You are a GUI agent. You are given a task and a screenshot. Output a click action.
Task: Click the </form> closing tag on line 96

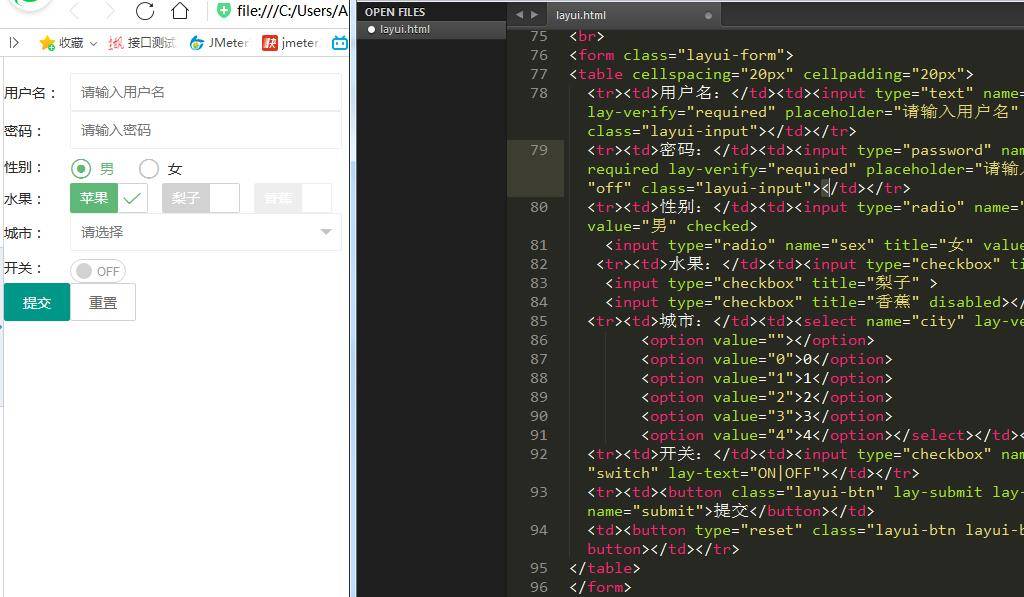point(600,587)
